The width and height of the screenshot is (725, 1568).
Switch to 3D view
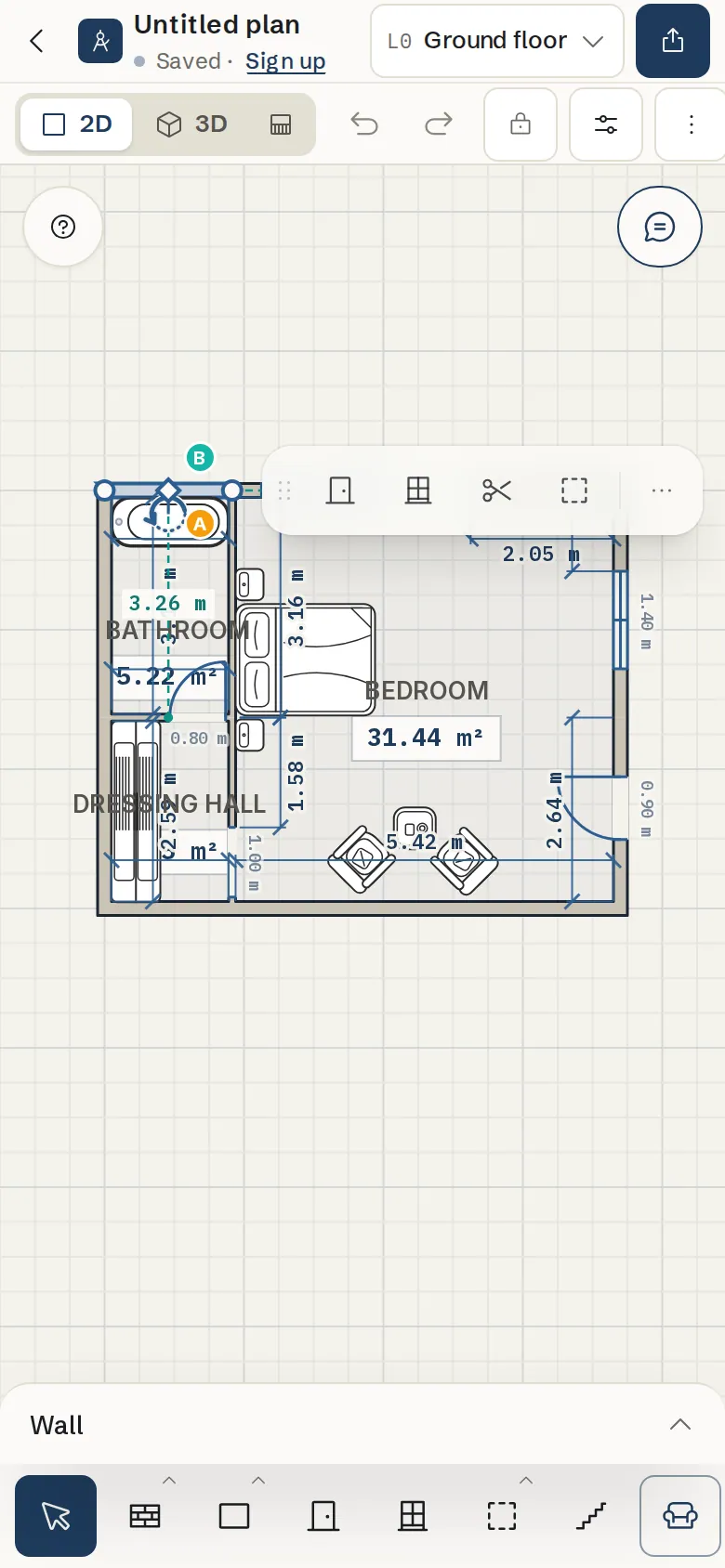(192, 124)
